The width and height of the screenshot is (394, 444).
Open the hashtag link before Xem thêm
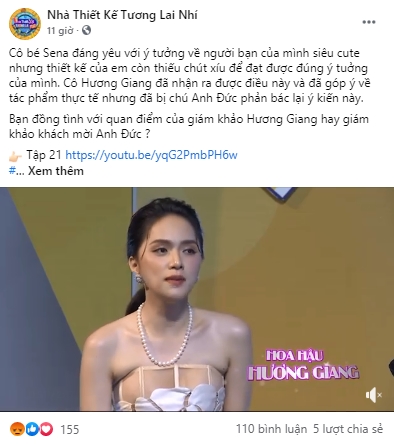click(x=12, y=171)
